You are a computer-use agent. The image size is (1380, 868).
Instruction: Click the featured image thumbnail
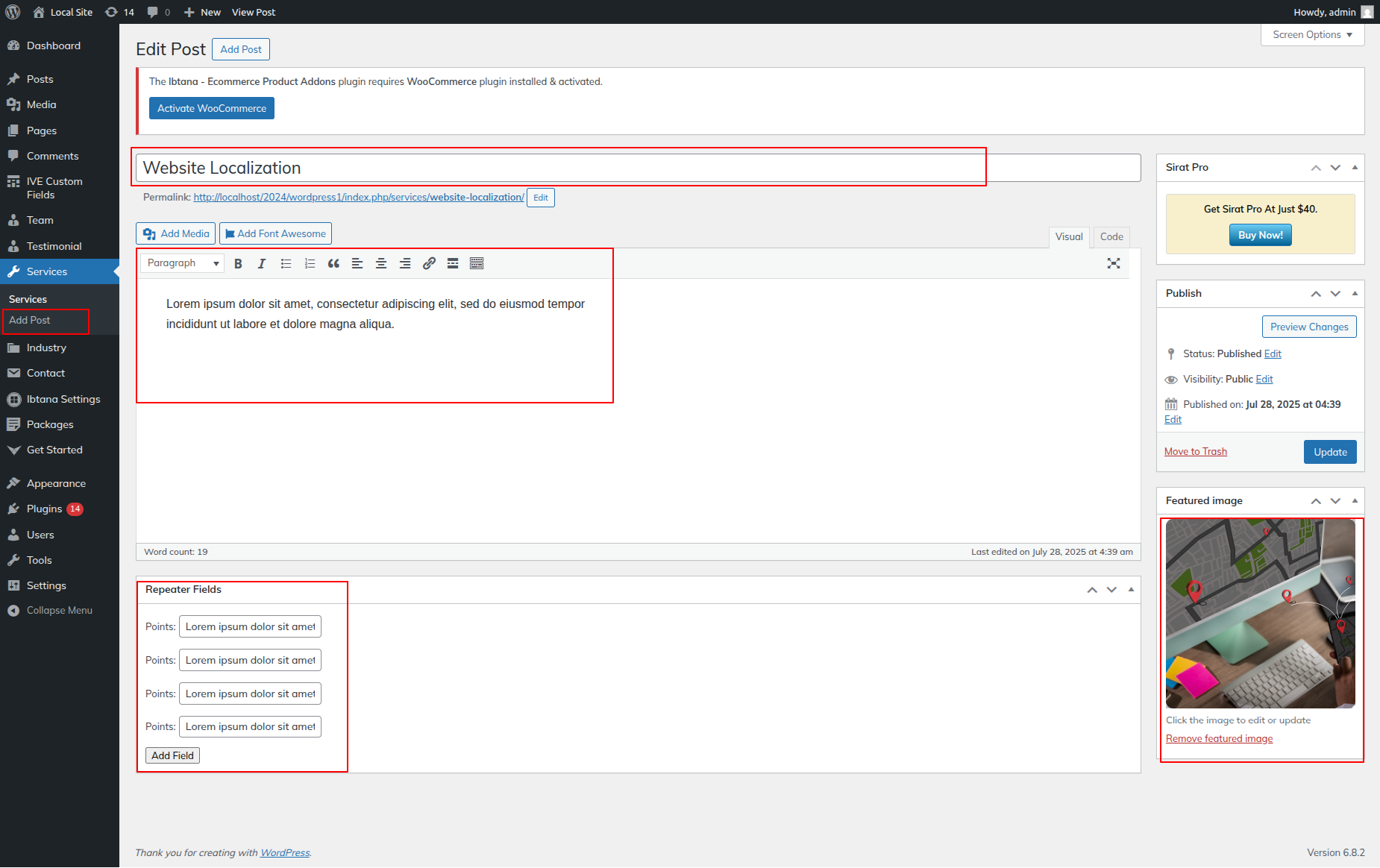pyautogui.click(x=1260, y=613)
